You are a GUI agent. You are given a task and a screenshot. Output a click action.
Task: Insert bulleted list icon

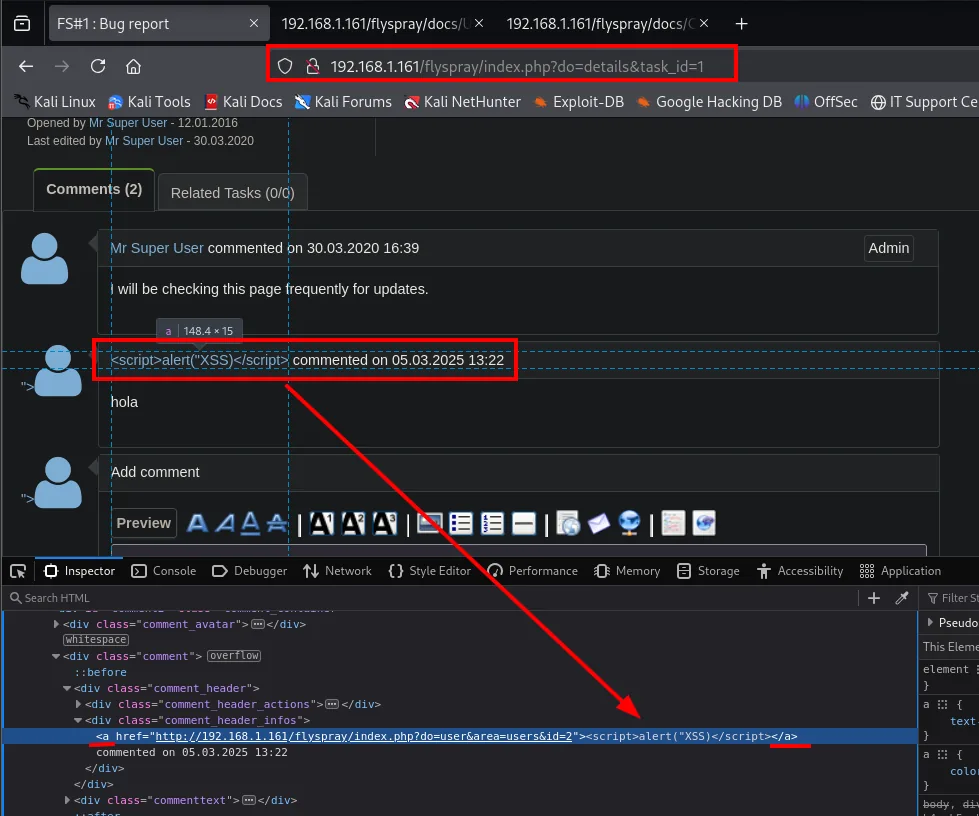click(461, 523)
